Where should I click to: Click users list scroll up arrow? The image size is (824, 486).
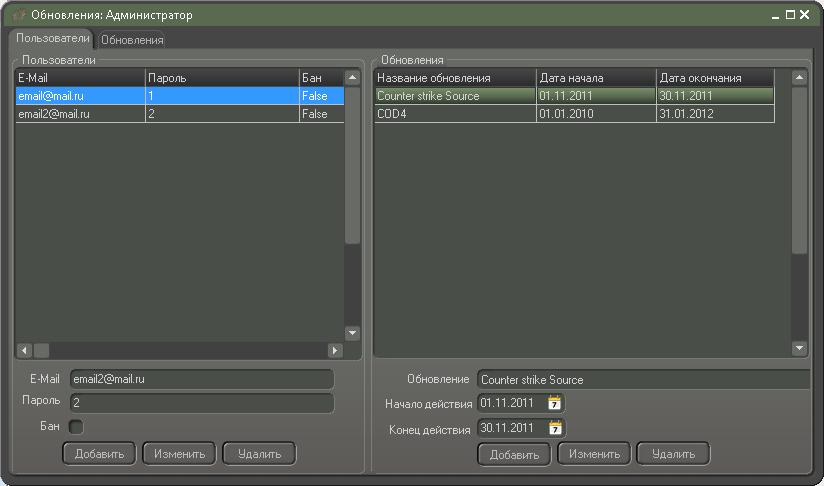[x=353, y=78]
